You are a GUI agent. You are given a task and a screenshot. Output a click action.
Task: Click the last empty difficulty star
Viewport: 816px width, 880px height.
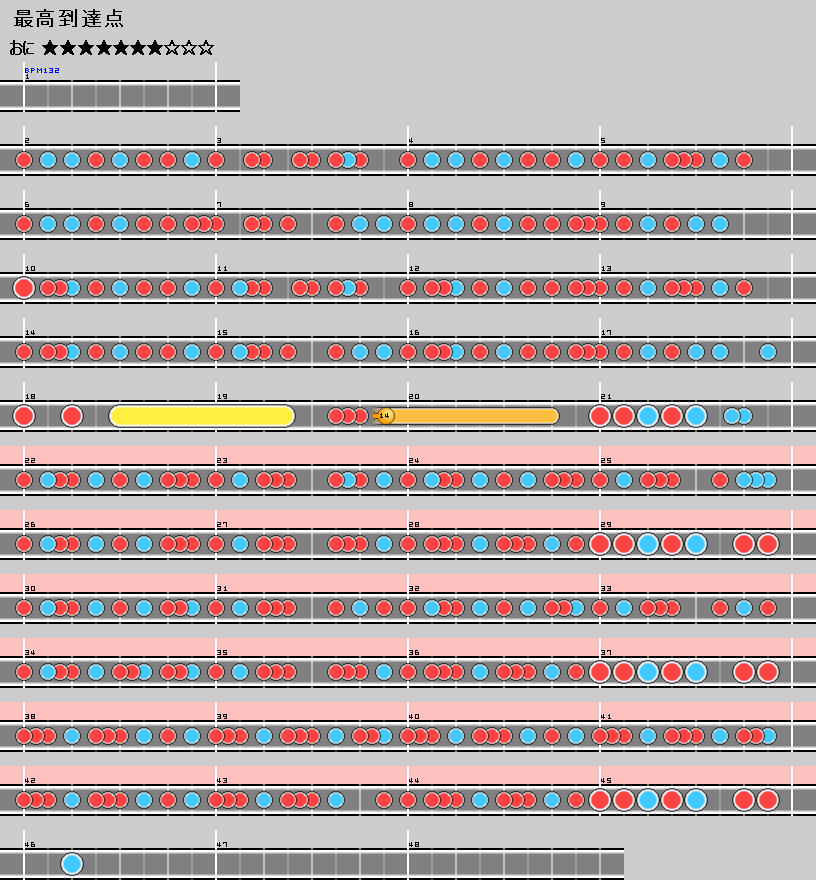click(x=205, y=48)
